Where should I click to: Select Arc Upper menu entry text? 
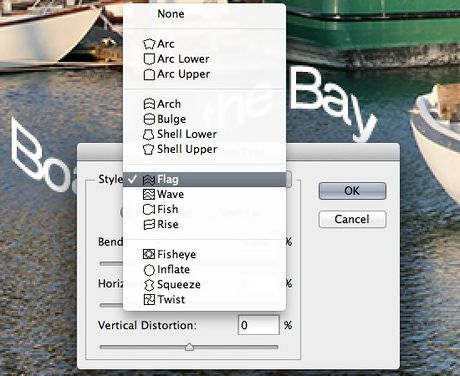[184, 74]
